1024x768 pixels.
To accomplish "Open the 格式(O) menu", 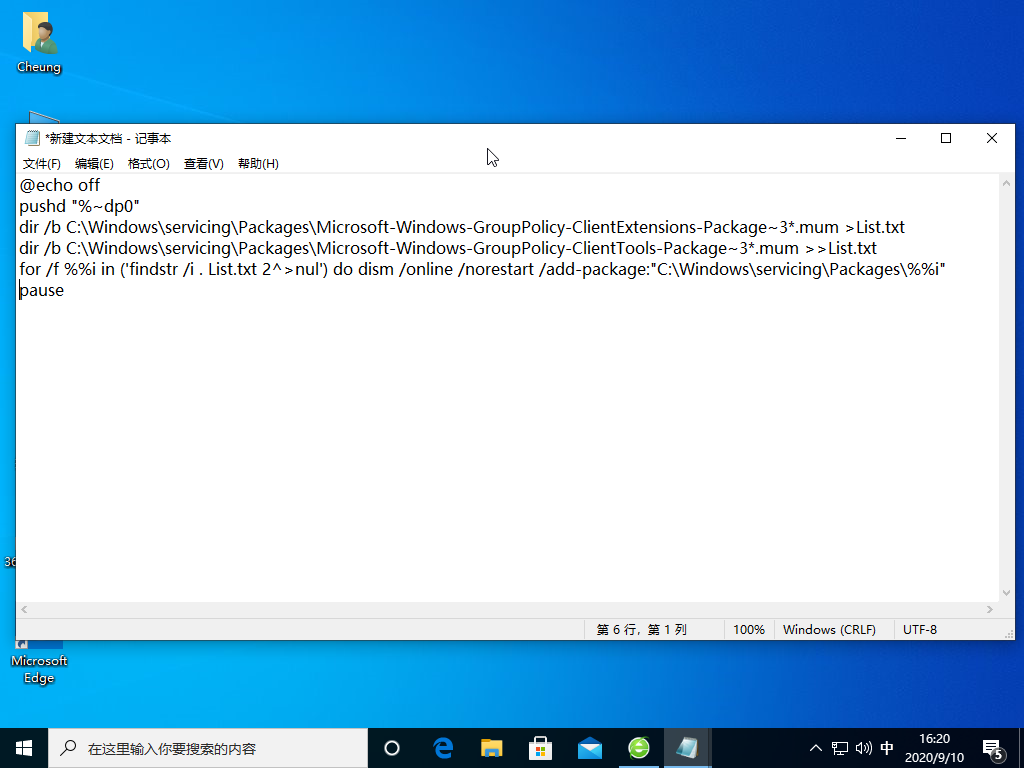I will [149, 164].
